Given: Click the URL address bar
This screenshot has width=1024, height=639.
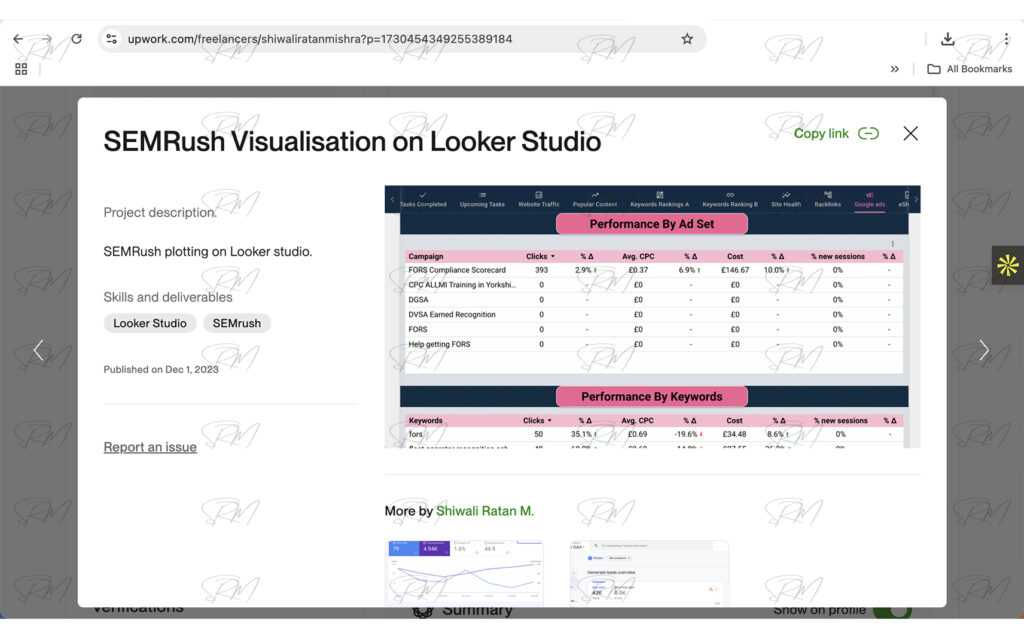Looking at the screenshot, I should 402,39.
